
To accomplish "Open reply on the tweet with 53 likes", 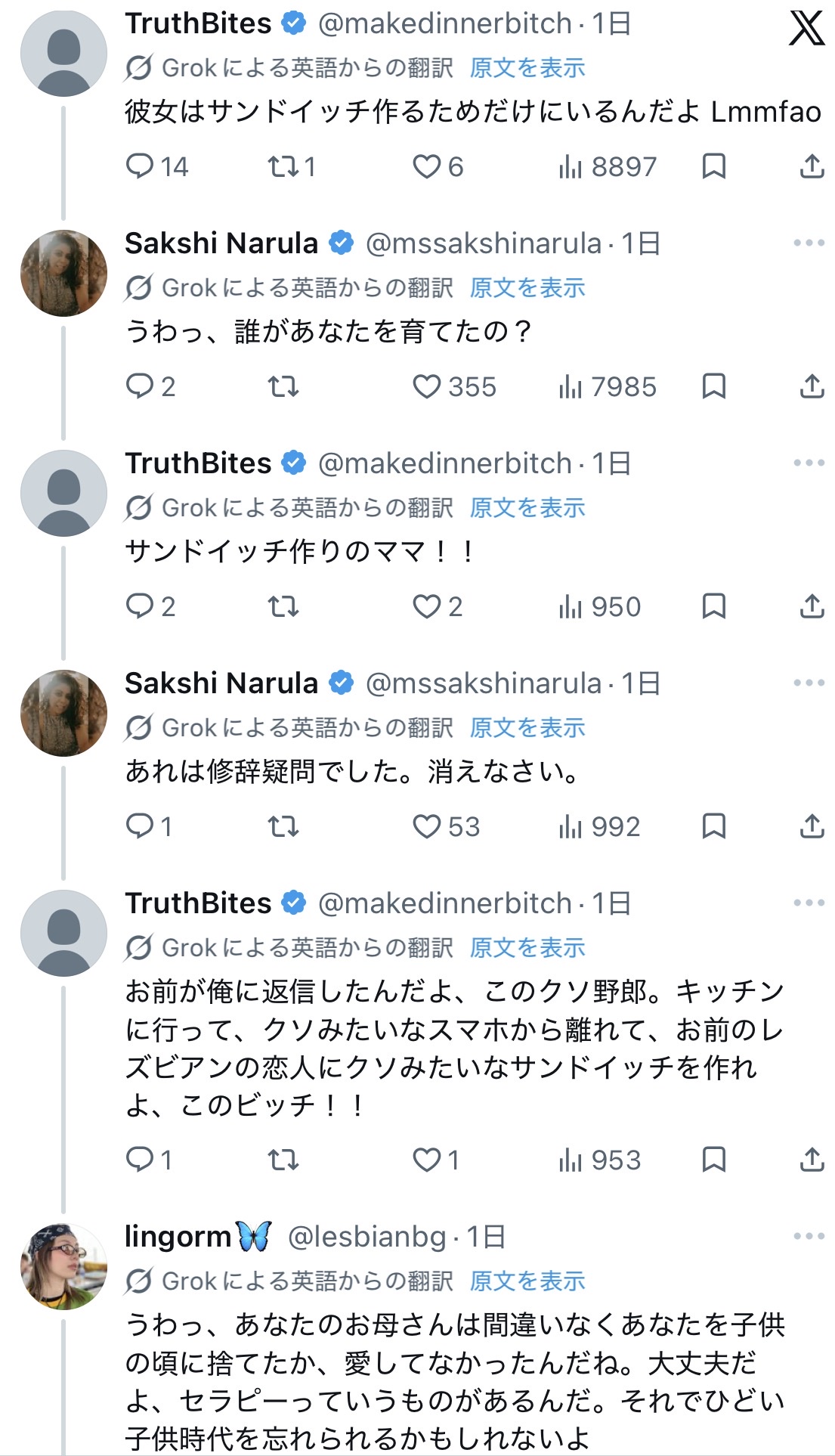I will pos(140,826).
